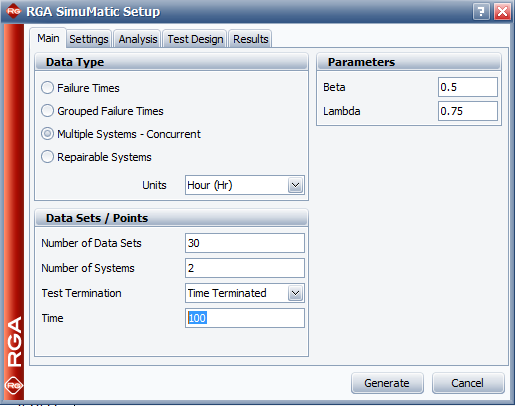Close the SimuMatic Setup dialog

pyautogui.click(x=502, y=12)
